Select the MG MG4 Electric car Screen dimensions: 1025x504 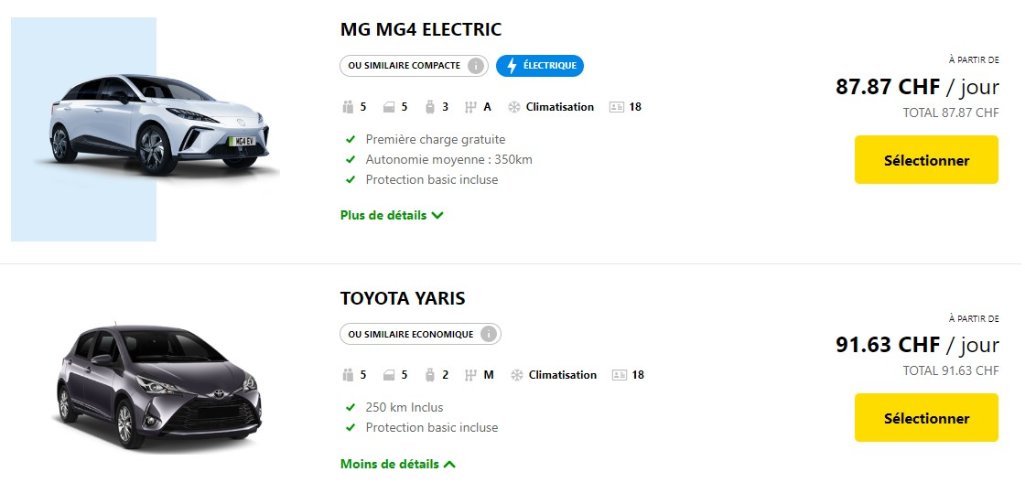click(x=926, y=160)
